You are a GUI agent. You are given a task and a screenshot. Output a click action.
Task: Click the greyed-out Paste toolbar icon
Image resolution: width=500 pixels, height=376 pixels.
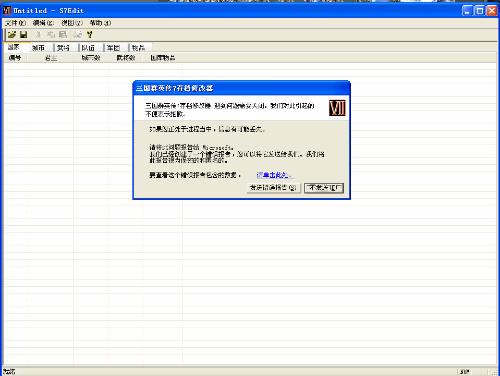click(x=63, y=35)
